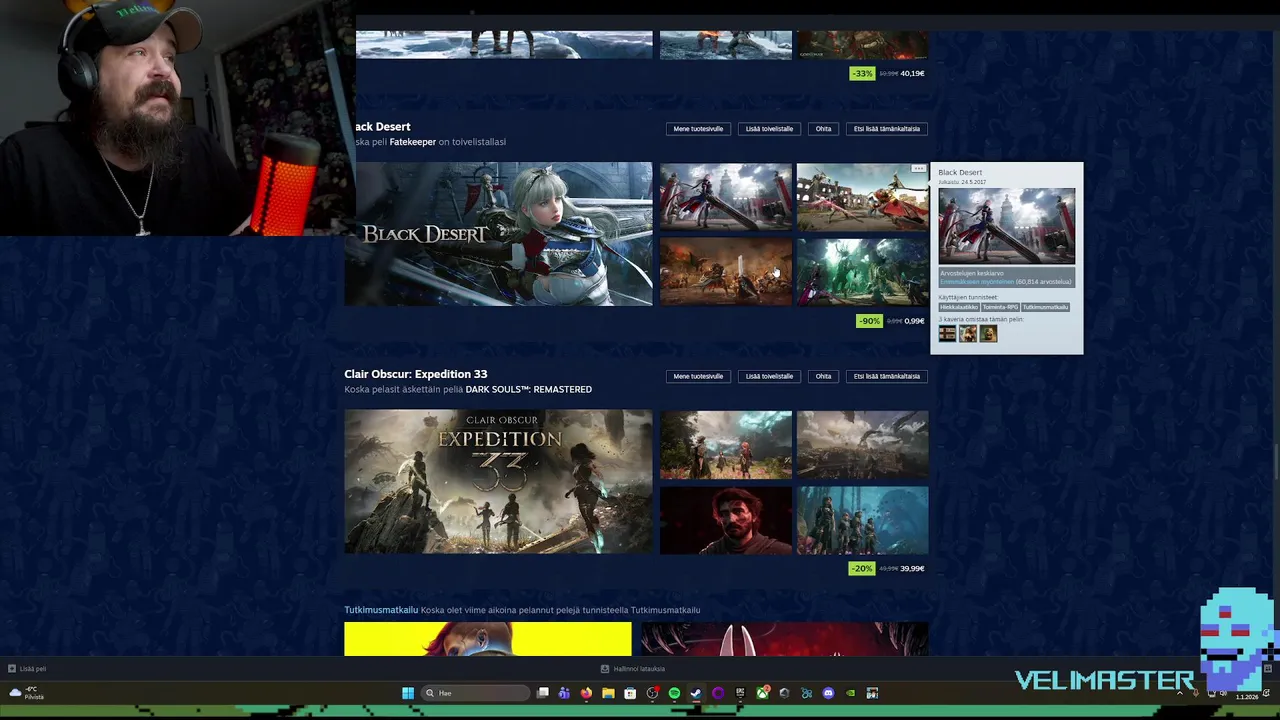
Task: Open the large Black Desert capsule image
Action: tap(498, 234)
